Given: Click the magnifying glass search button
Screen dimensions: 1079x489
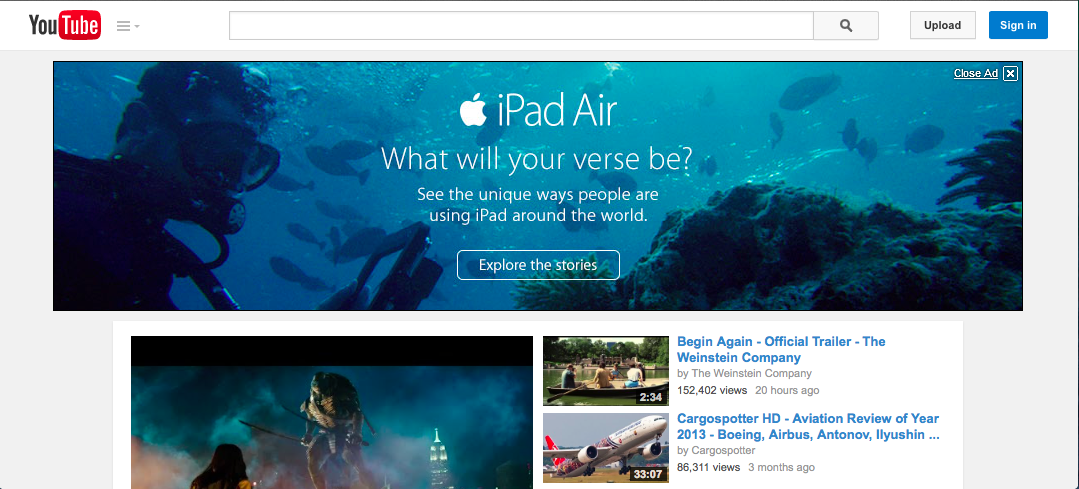Looking at the screenshot, I should click(846, 25).
